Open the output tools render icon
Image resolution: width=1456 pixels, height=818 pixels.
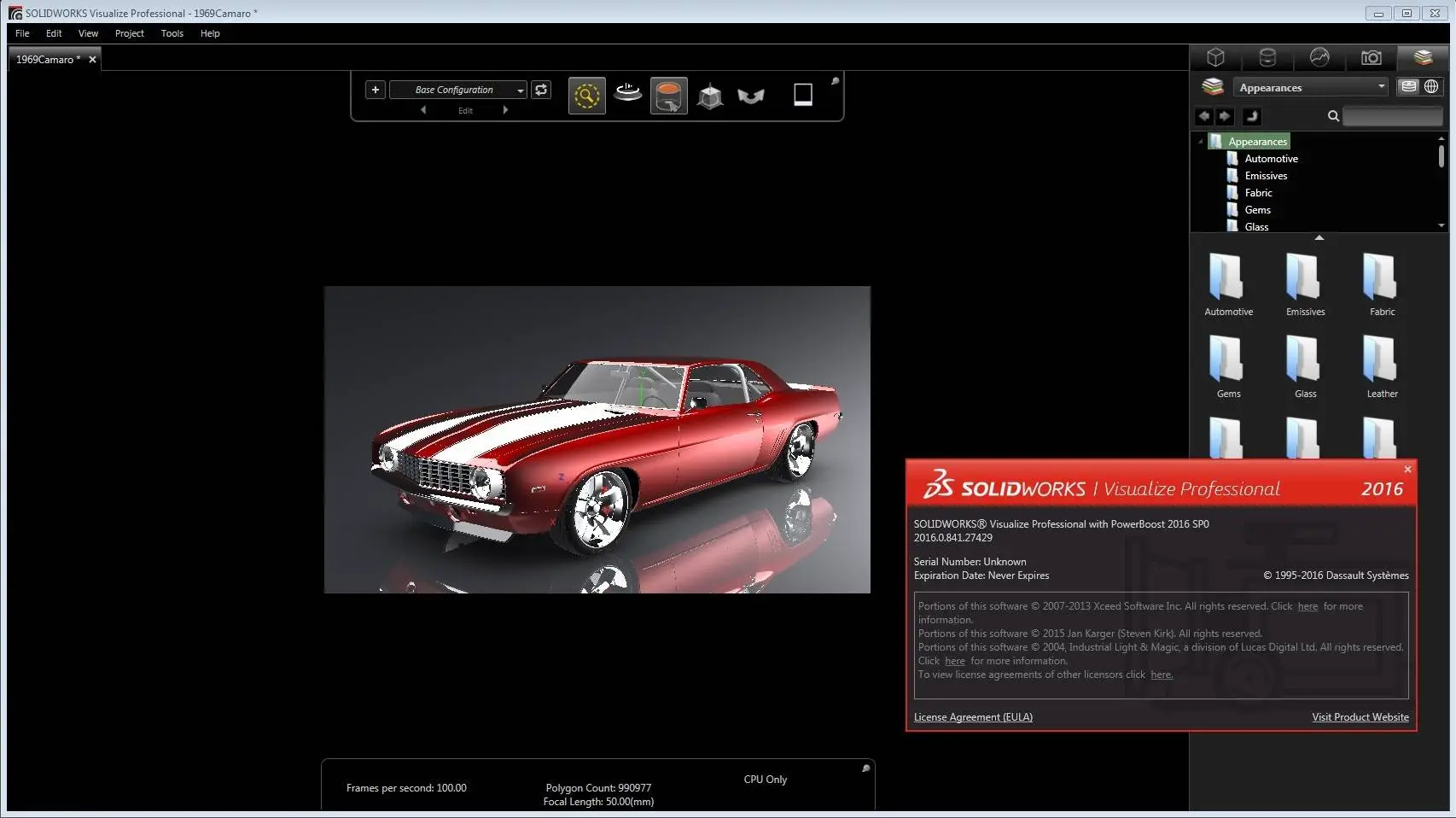[803, 95]
